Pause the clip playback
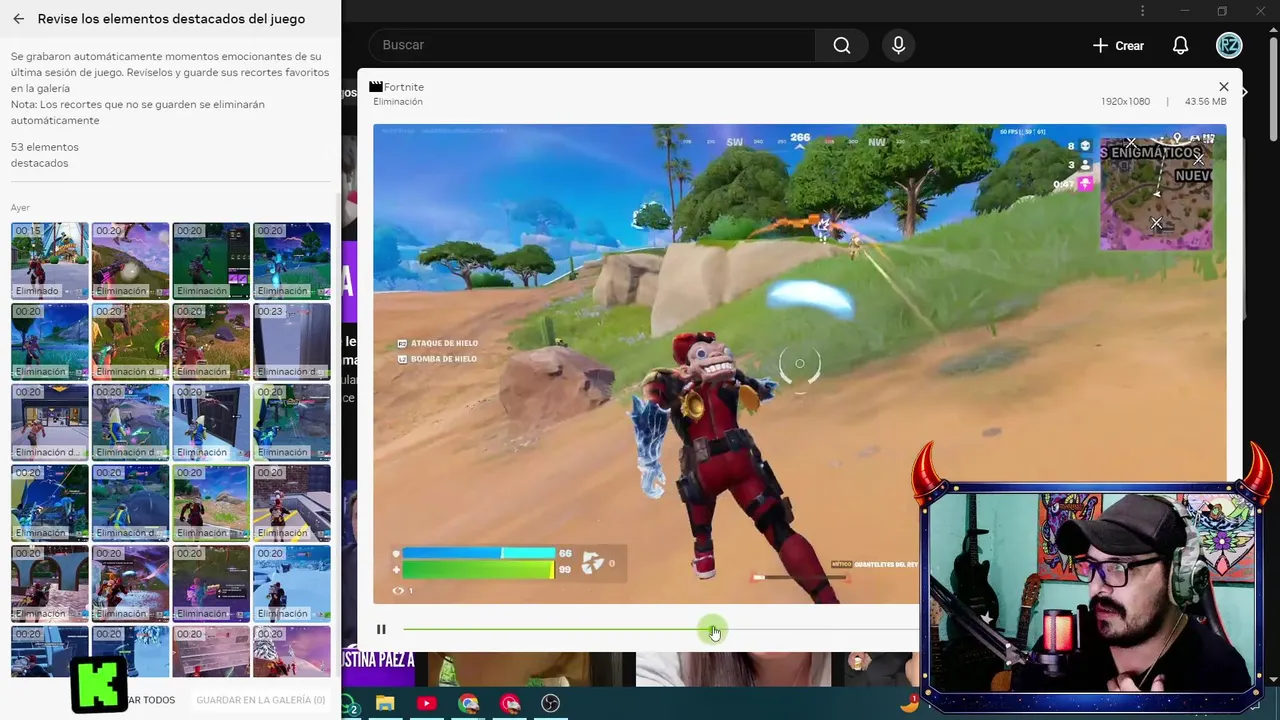 pyautogui.click(x=381, y=629)
